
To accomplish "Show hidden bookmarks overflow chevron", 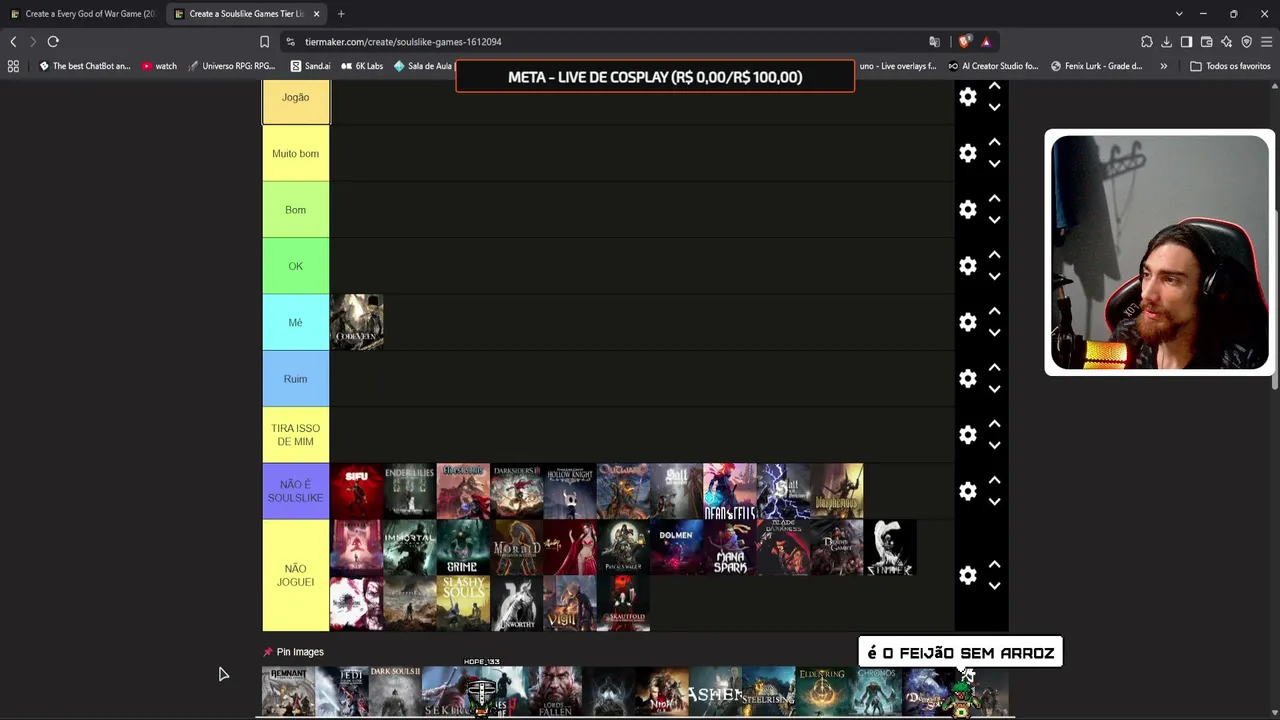I will click(1163, 66).
